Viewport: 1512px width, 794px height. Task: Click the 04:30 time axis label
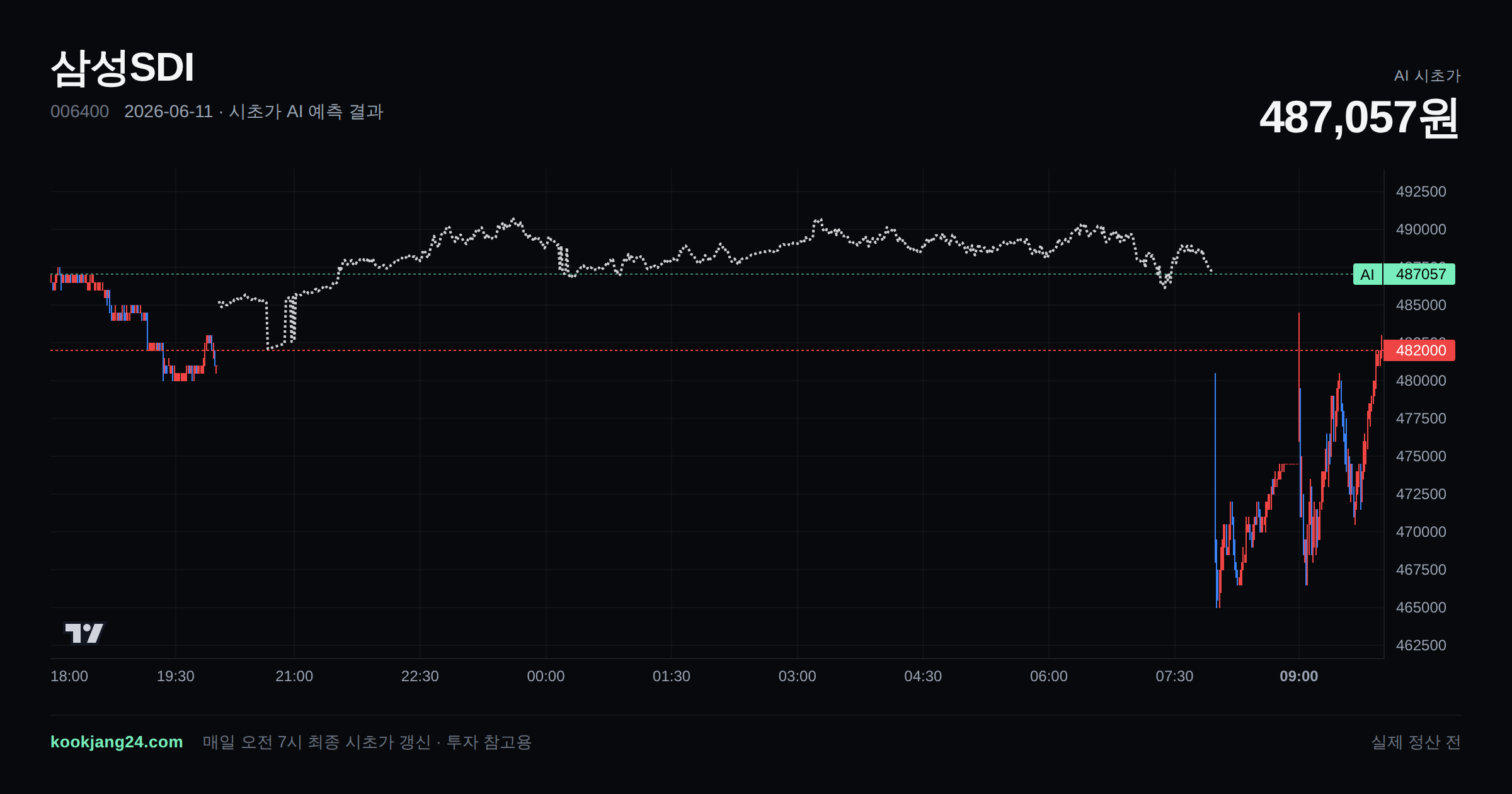(923, 676)
